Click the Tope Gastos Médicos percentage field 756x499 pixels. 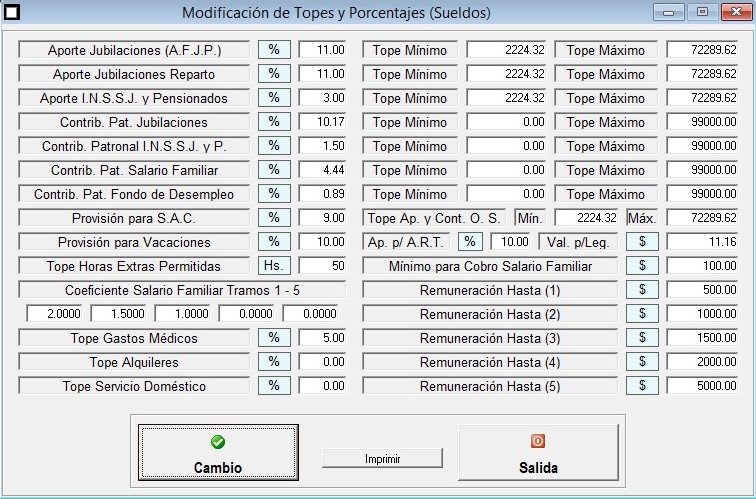tap(322, 338)
